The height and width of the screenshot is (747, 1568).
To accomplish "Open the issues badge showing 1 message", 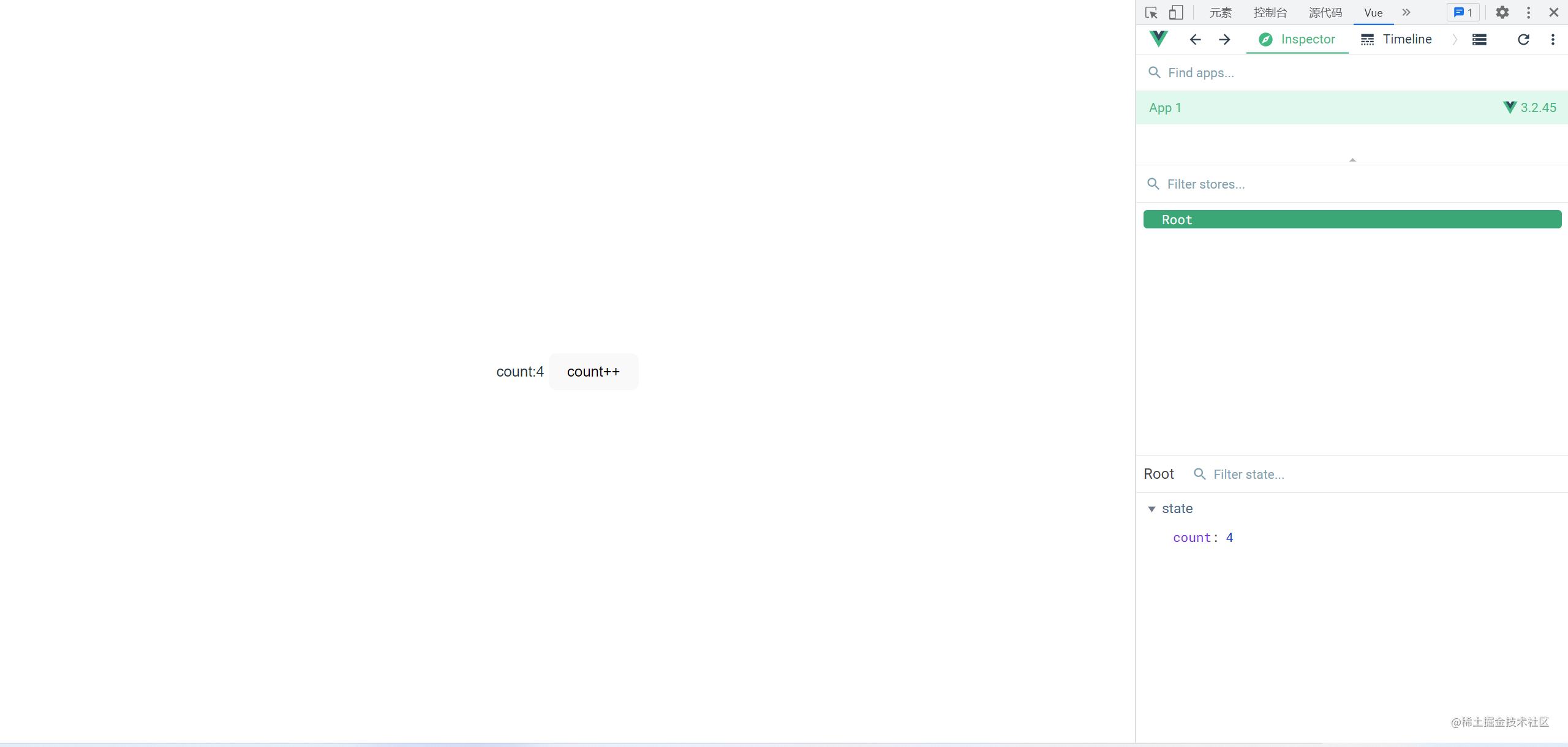I will 1463,12.
